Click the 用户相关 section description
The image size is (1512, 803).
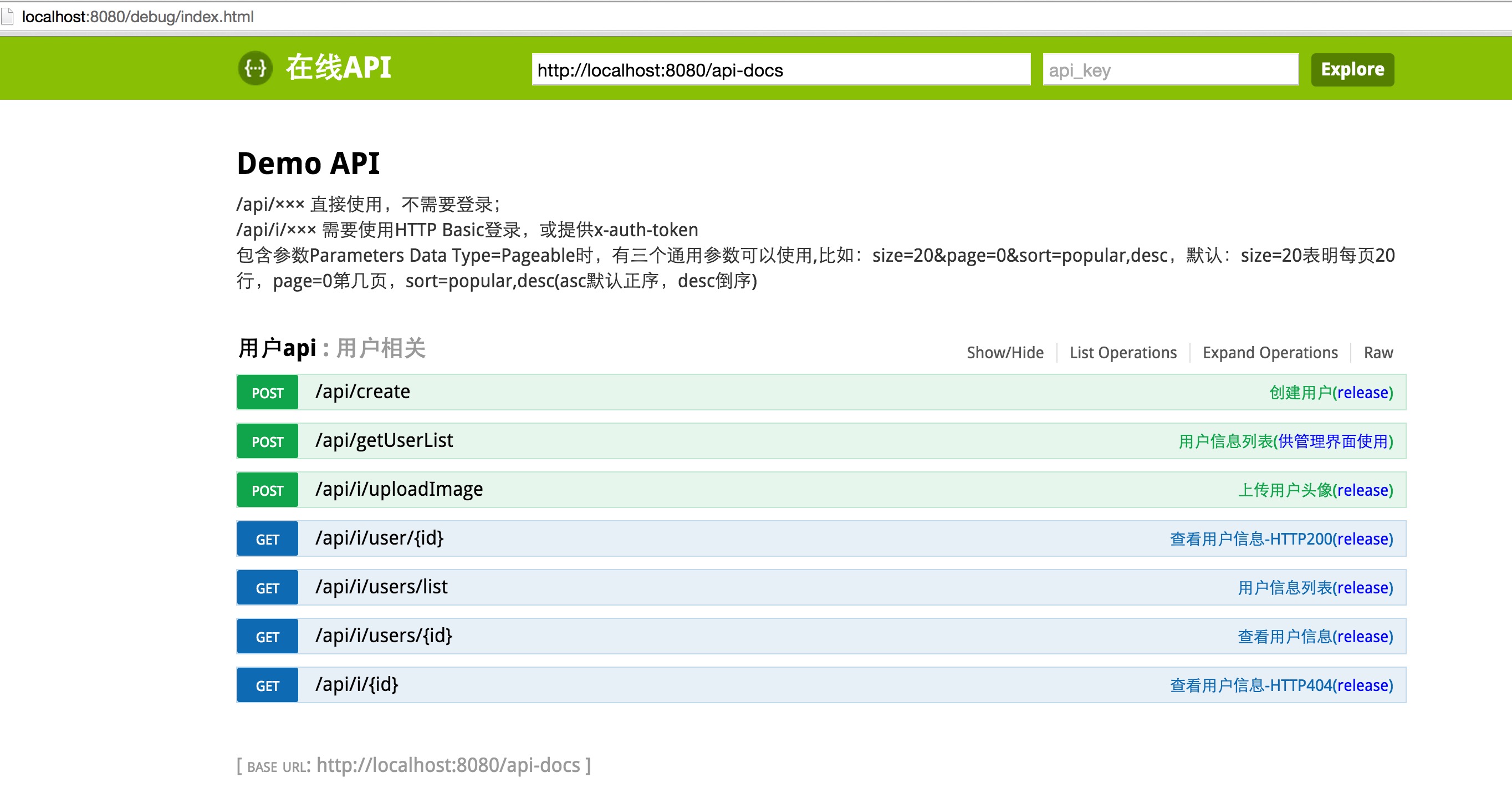coord(380,348)
